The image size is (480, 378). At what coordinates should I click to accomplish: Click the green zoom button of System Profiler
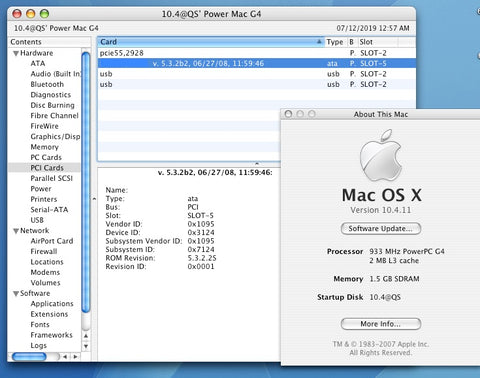(44, 14)
